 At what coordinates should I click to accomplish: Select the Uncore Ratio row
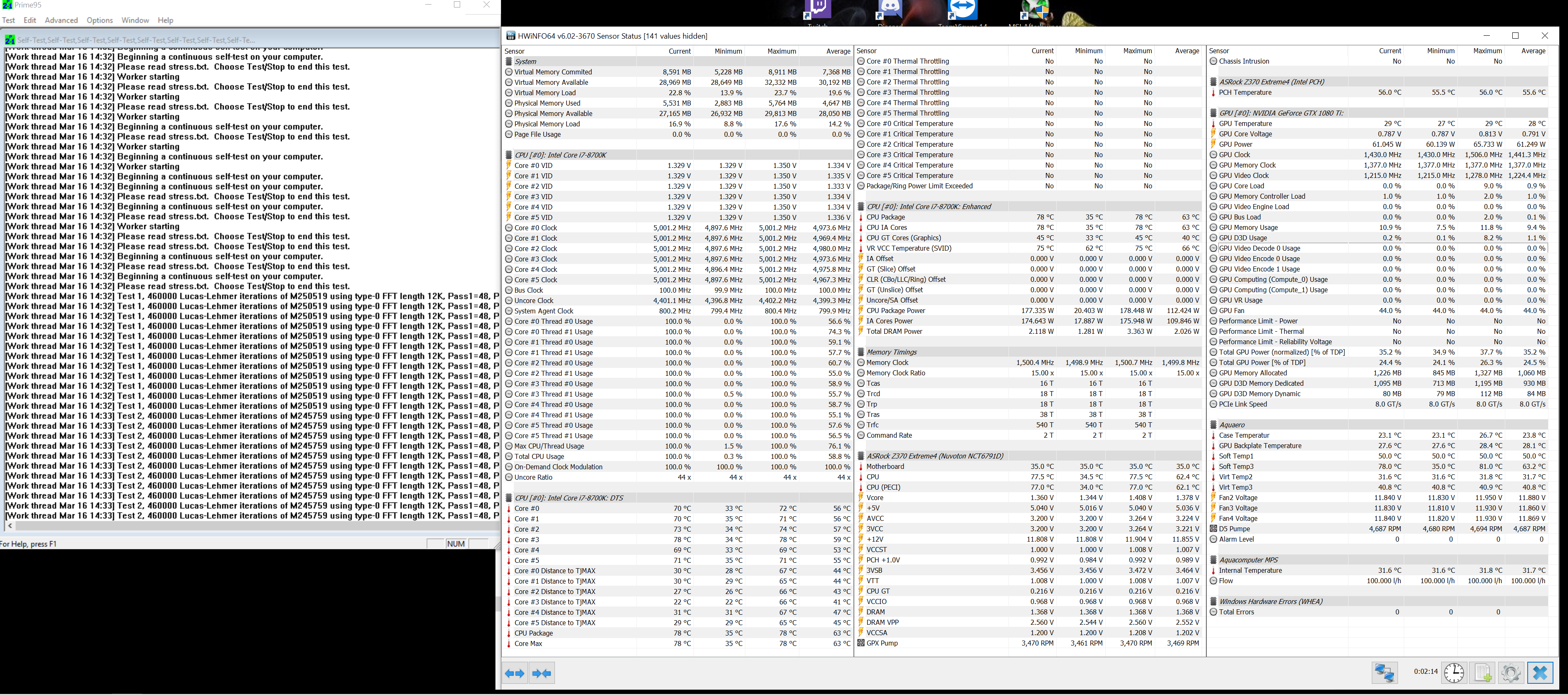tap(678, 477)
